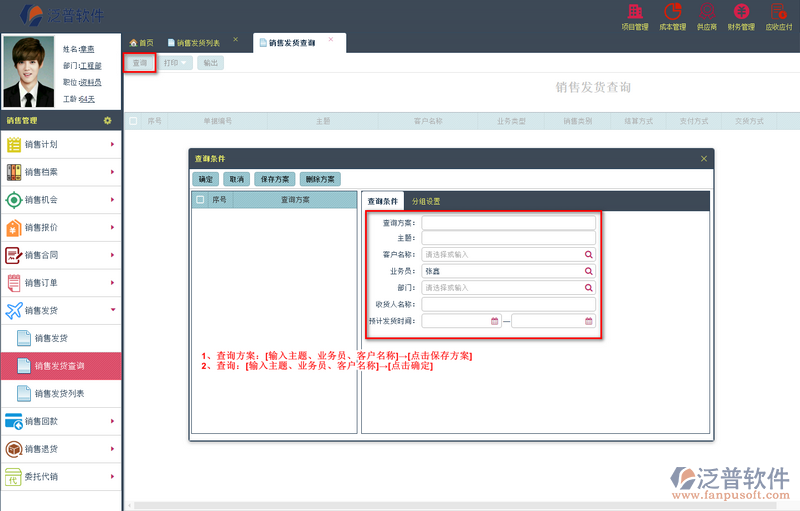Click the 销售管理 settings gear
Screen dimensions: 800x511
tap(107, 121)
